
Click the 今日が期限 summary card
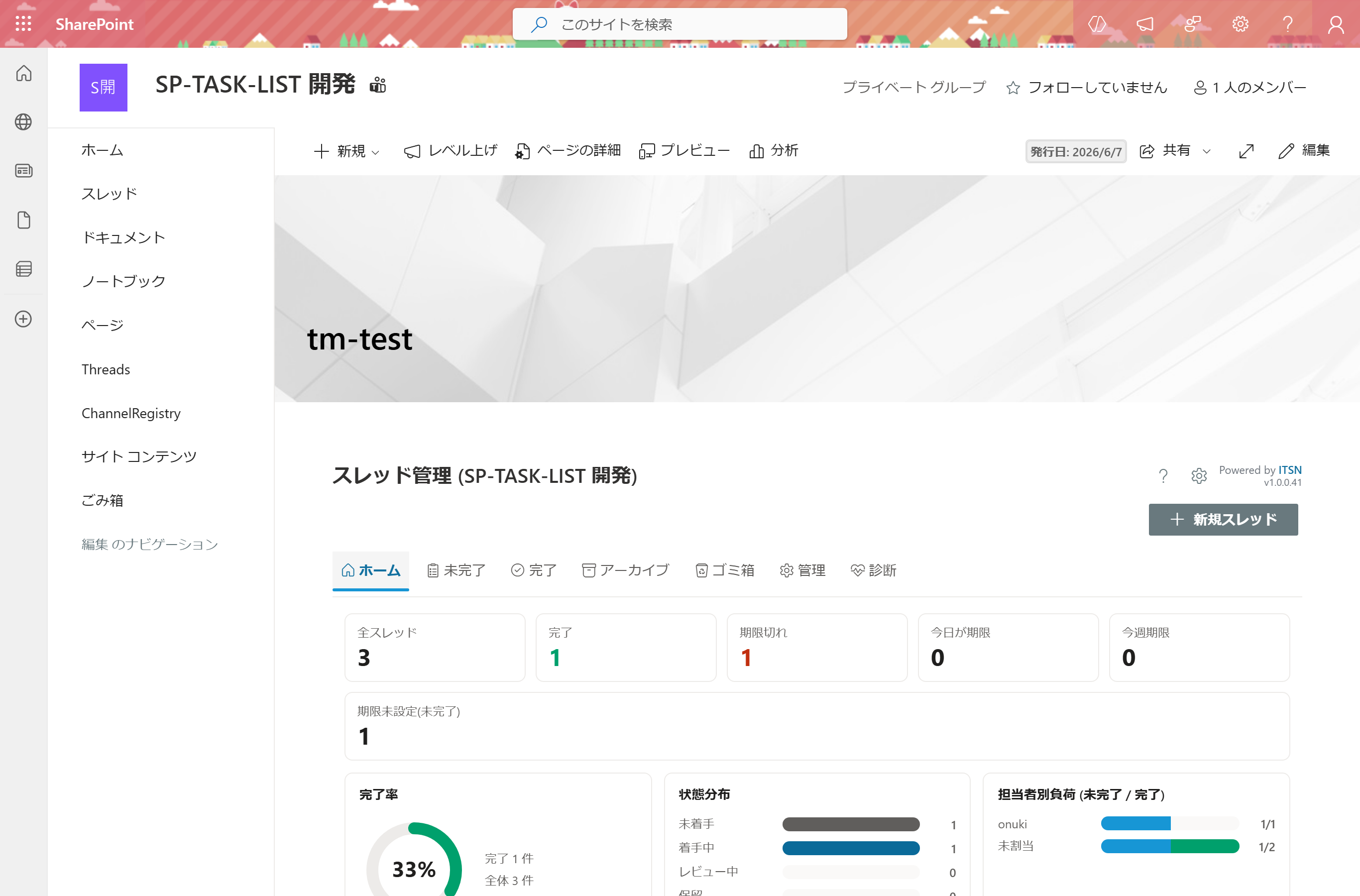pyautogui.click(x=1009, y=648)
